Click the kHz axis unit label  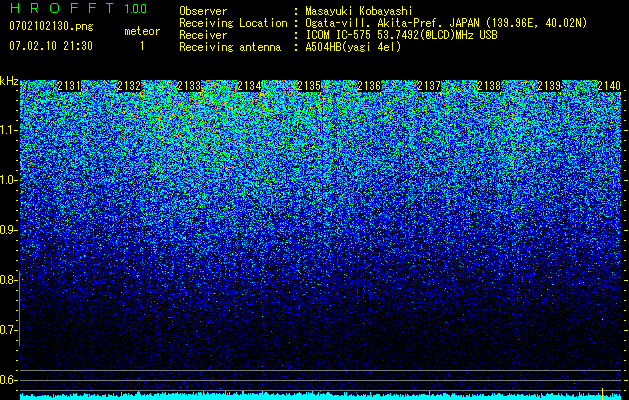coord(9,81)
